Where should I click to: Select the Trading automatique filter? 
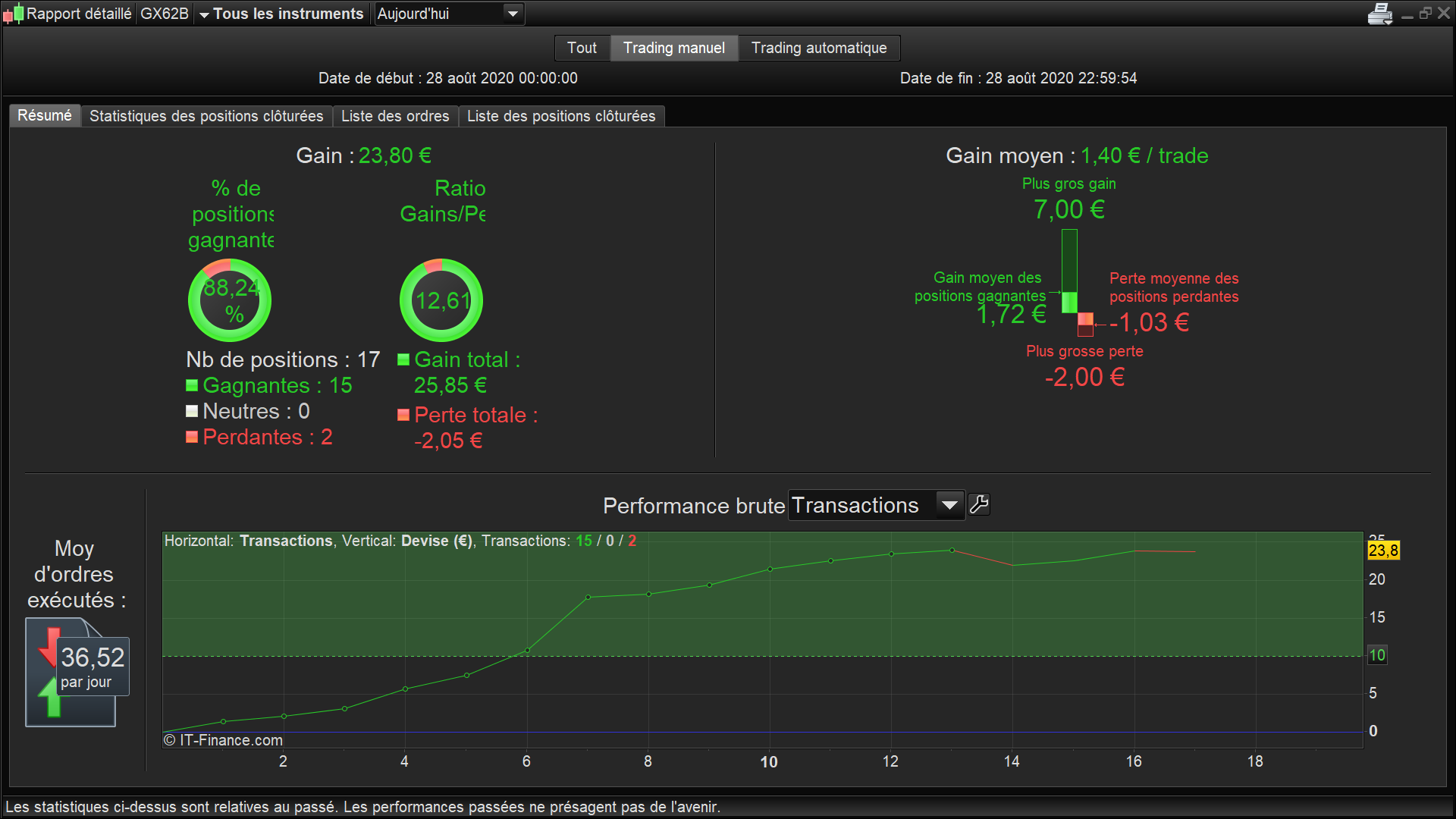[x=818, y=48]
